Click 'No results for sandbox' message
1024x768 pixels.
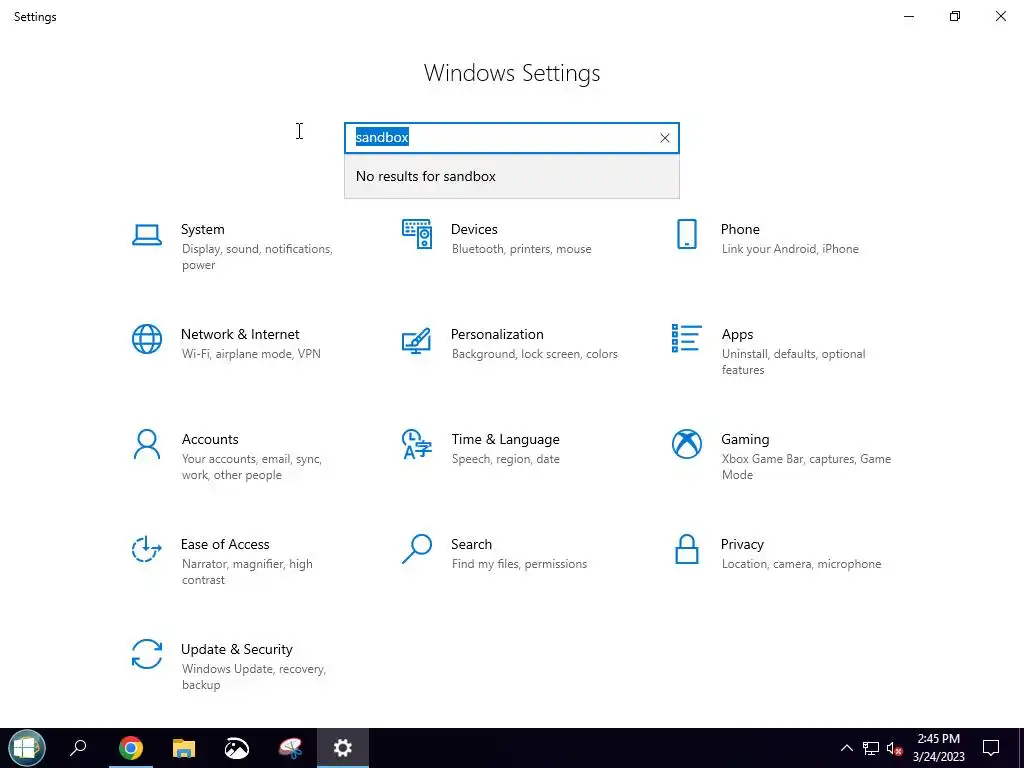(x=426, y=176)
